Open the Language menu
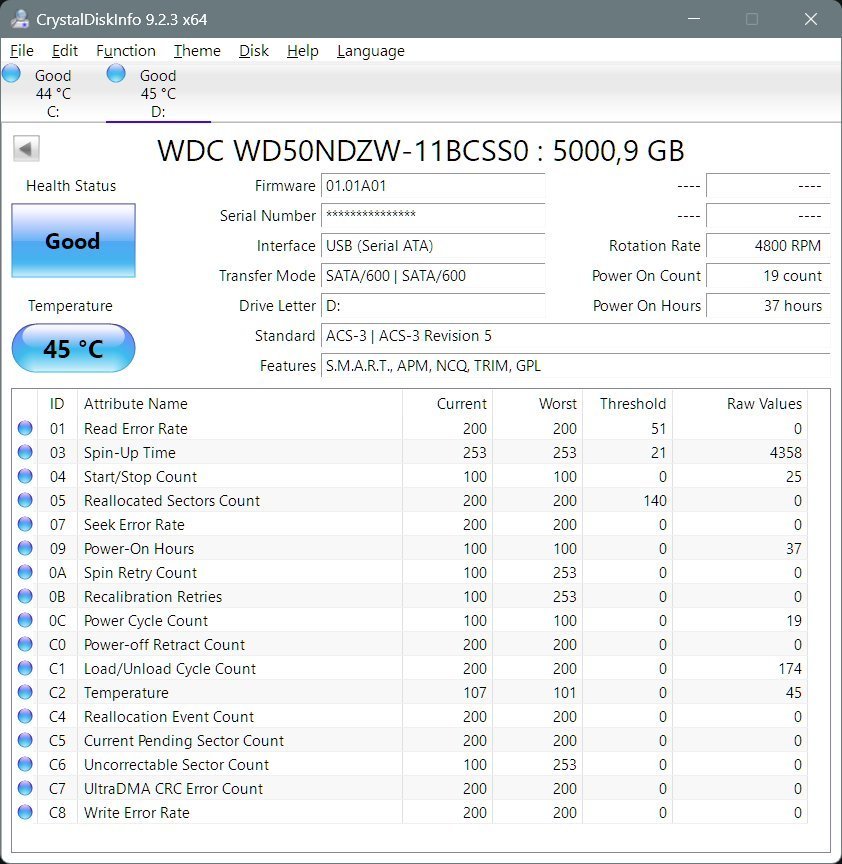 (370, 51)
